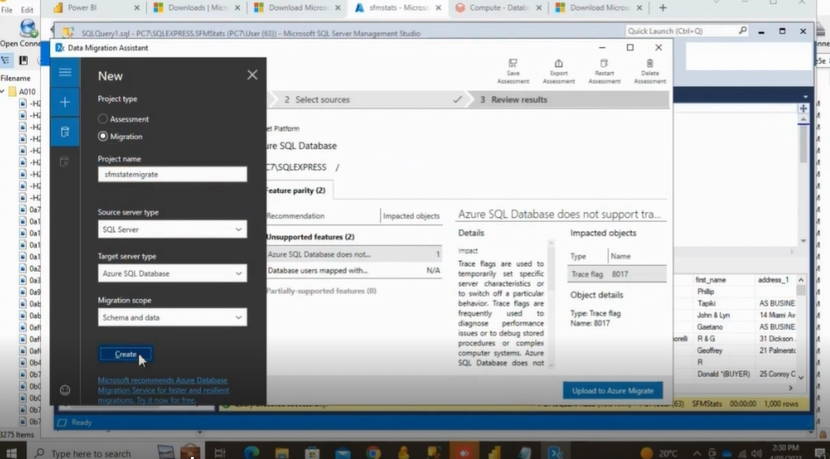Select the A010 folder
The width and height of the screenshot is (830, 459).
pyautogui.click(x=22, y=92)
